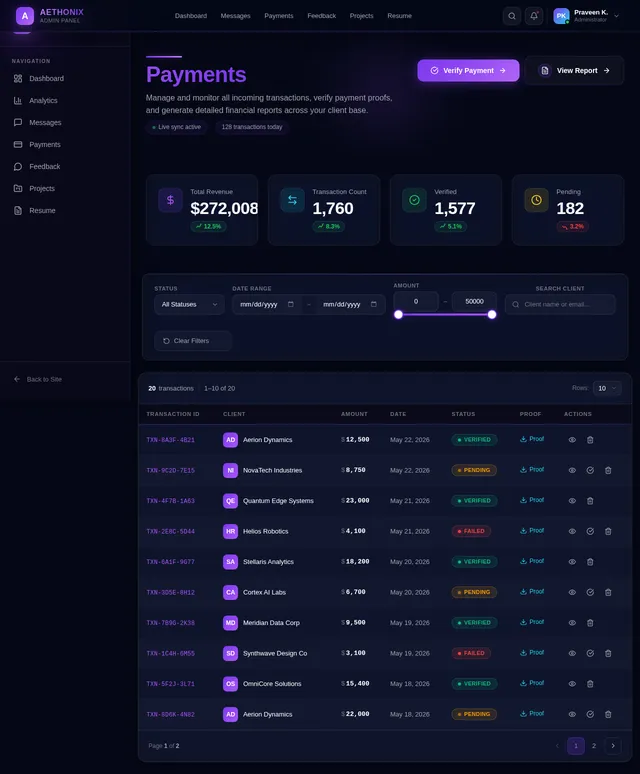The height and width of the screenshot is (774, 640).
Task: Click the amount slider maximum handle
Action: coord(492,315)
